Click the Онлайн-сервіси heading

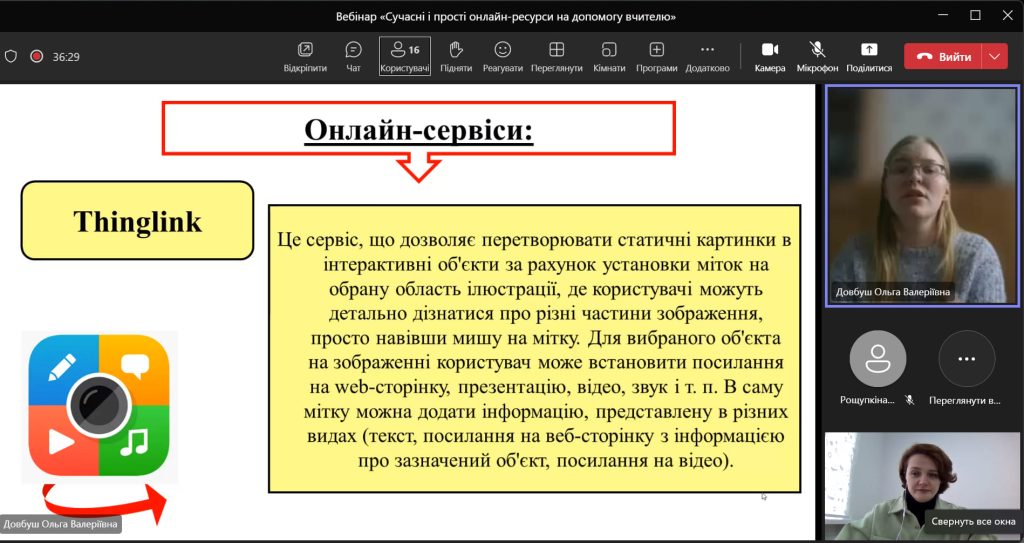(x=419, y=130)
